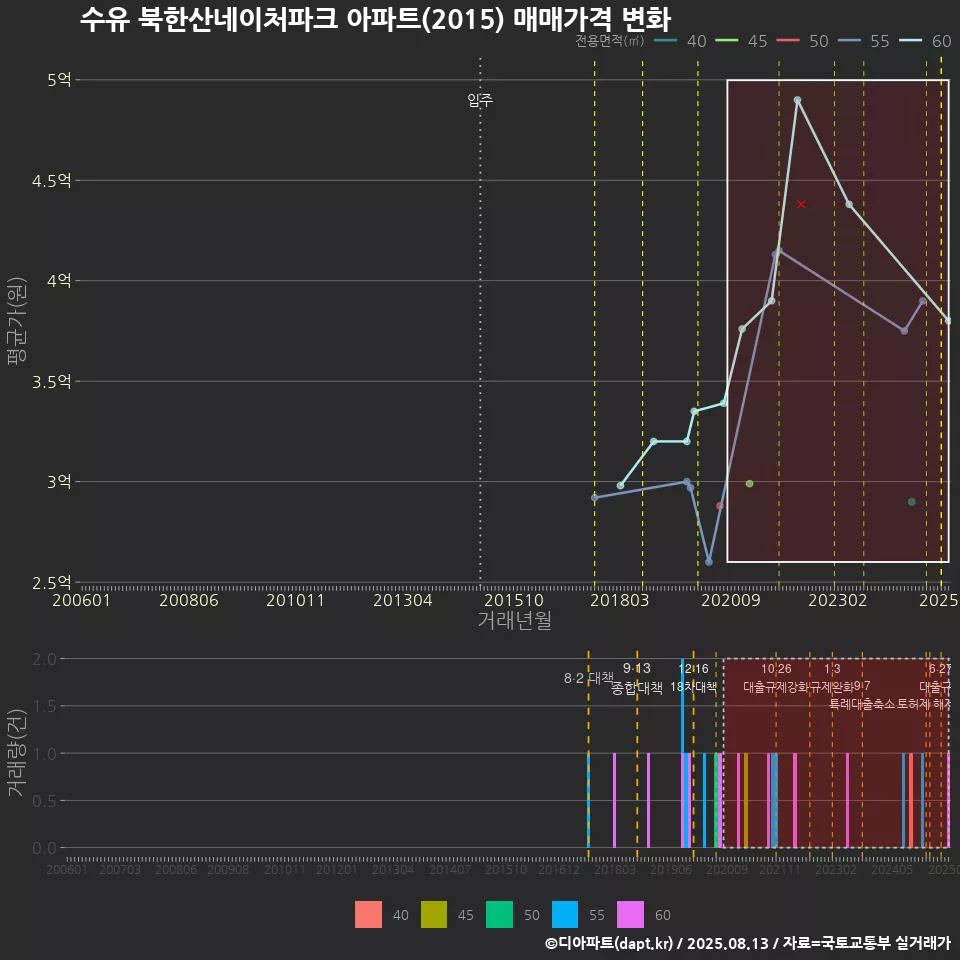Click the chart title '수유 북한산네이처파크 아파트(2015) 매매가격 변화'
Image resolution: width=960 pixels, height=960 pixels.
376,18
